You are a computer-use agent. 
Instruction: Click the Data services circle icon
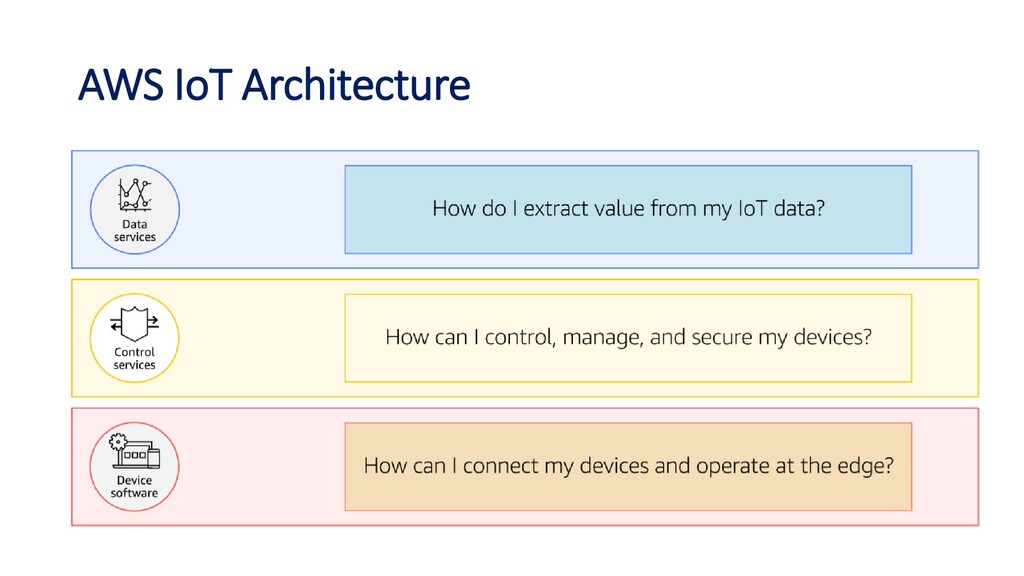(135, 209)
